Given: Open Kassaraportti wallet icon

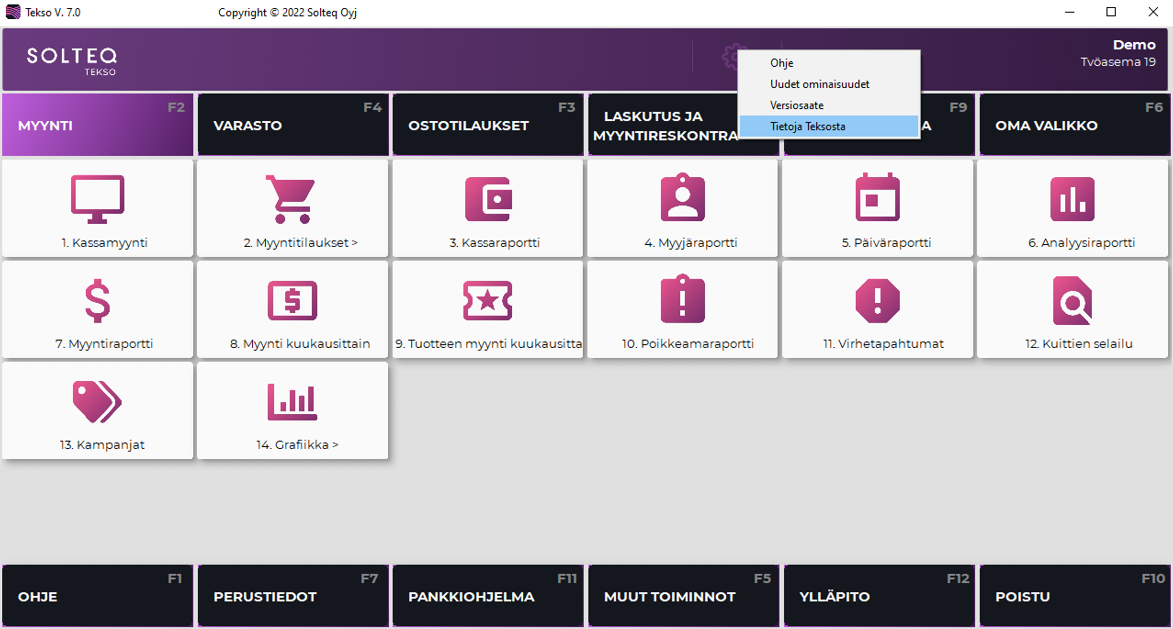Looking at the screenshot, I should [x=487, y=199].
